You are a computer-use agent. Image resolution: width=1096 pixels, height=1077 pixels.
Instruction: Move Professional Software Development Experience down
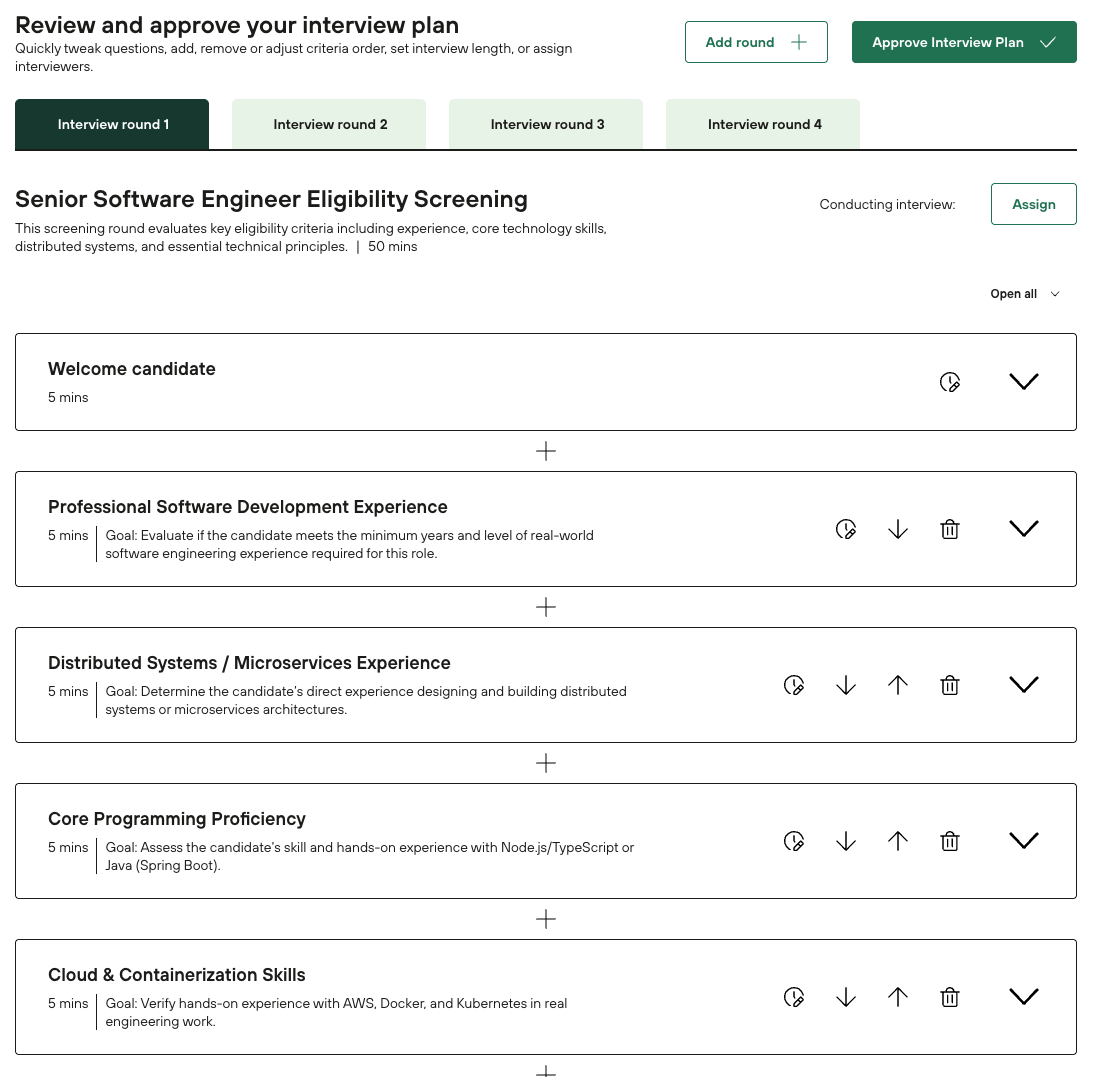point(898,529)
